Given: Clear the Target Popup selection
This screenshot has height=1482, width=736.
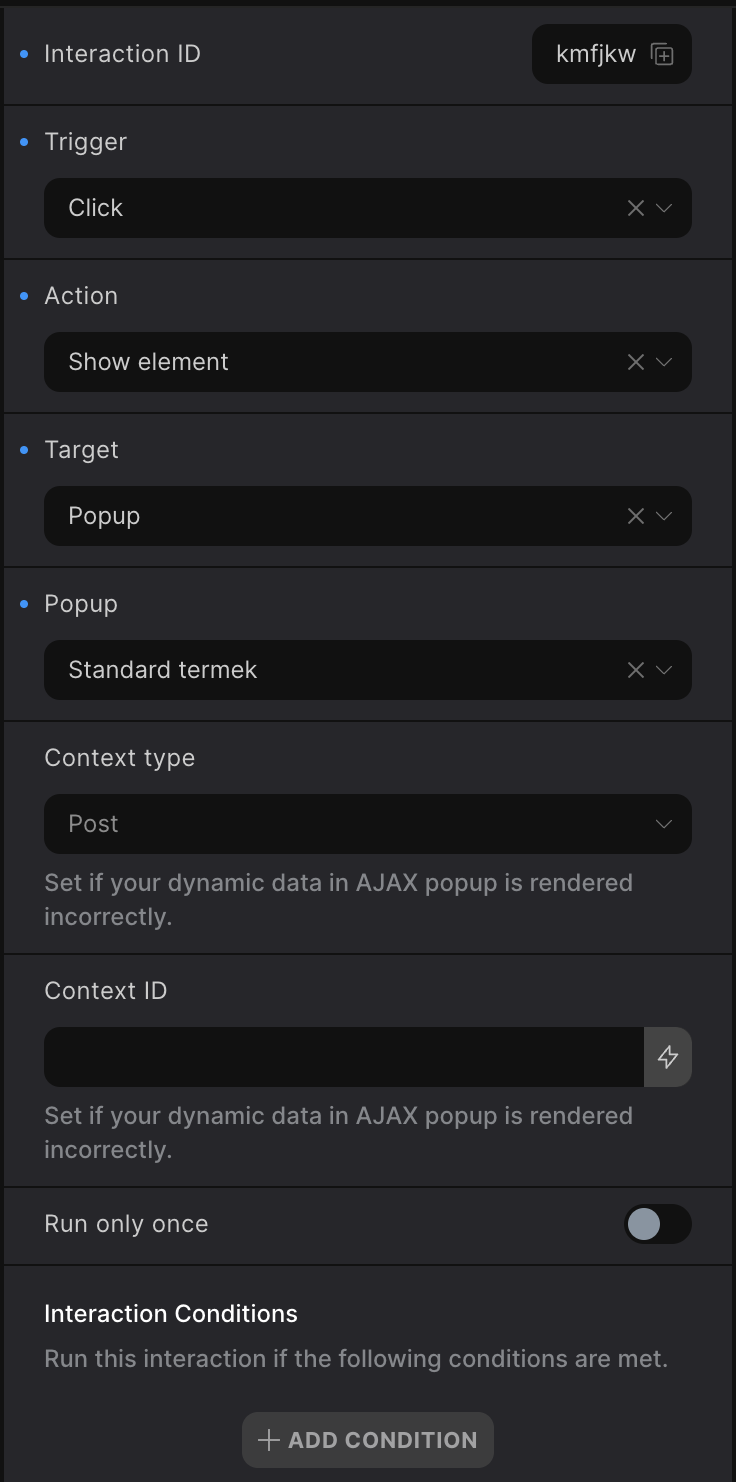Looking at the screenshot, I should click(x=635, y=516).
